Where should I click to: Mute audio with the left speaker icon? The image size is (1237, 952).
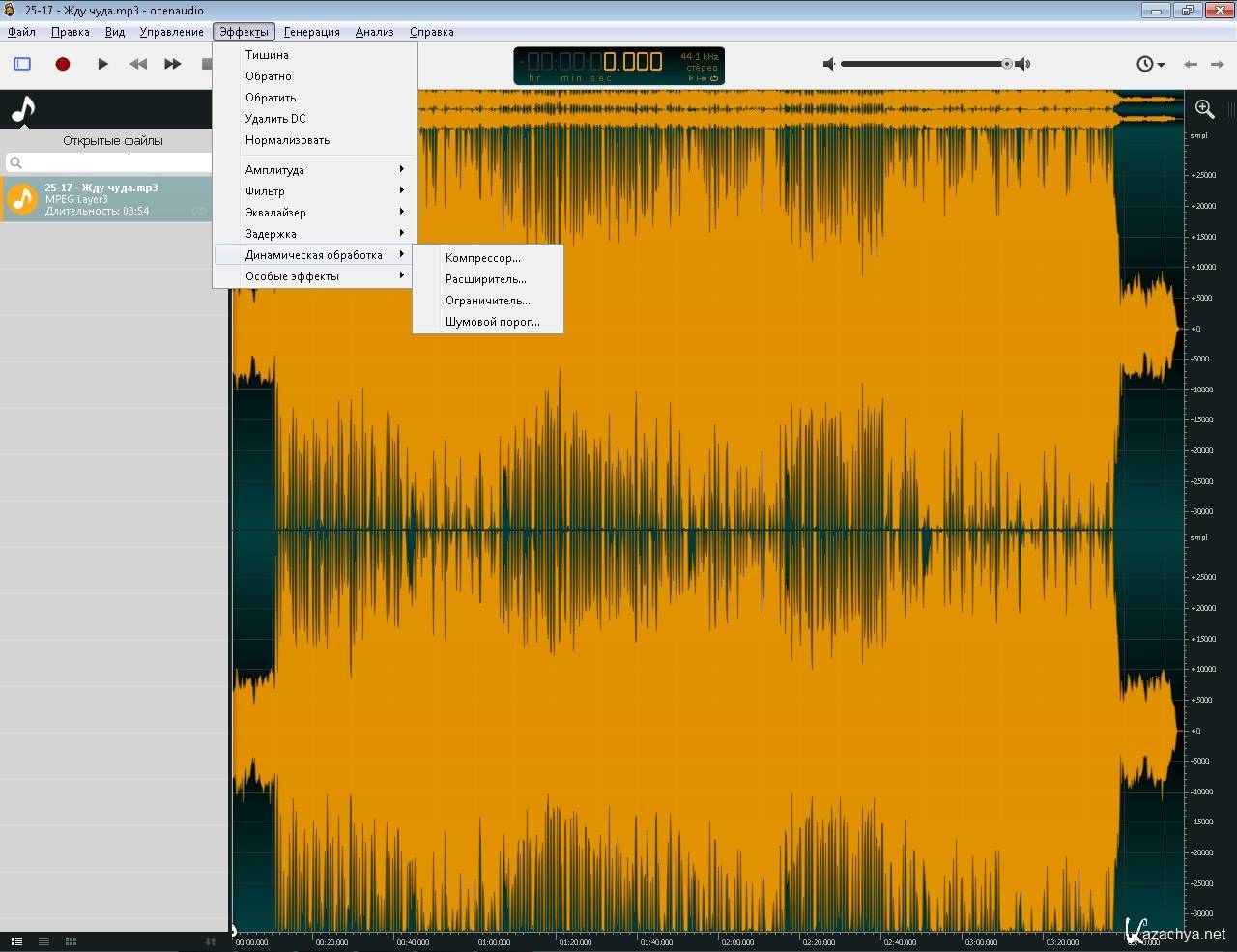[828, 64]
